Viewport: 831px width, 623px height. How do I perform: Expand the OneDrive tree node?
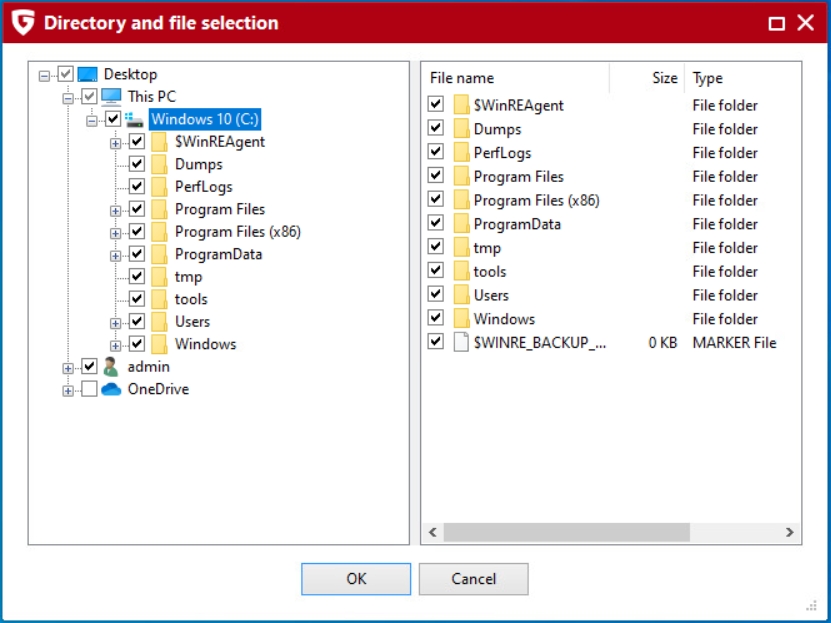[x=68, y=391]
